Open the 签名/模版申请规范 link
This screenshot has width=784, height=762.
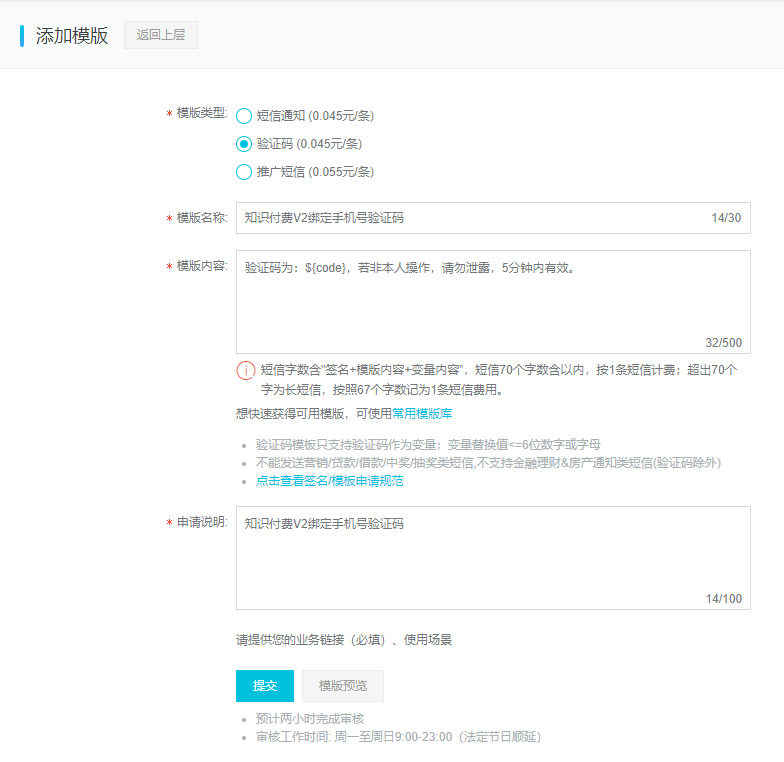[x=329, y=481]
